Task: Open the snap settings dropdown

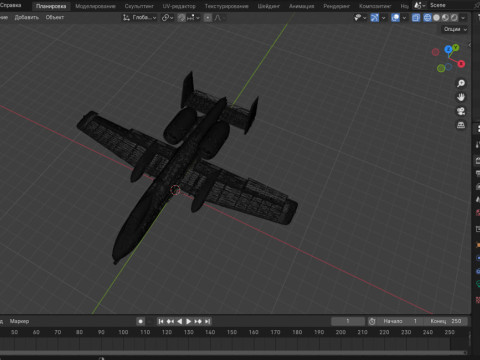Action: pos(193,18)
